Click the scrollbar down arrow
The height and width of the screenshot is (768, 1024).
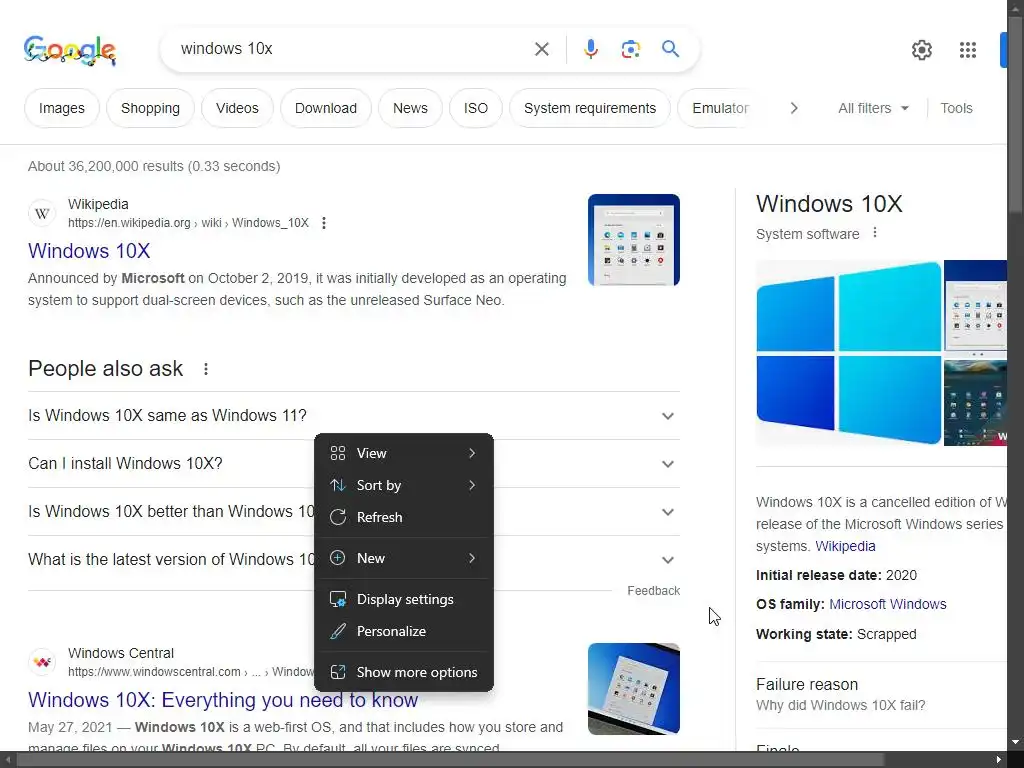point(1016,743)
